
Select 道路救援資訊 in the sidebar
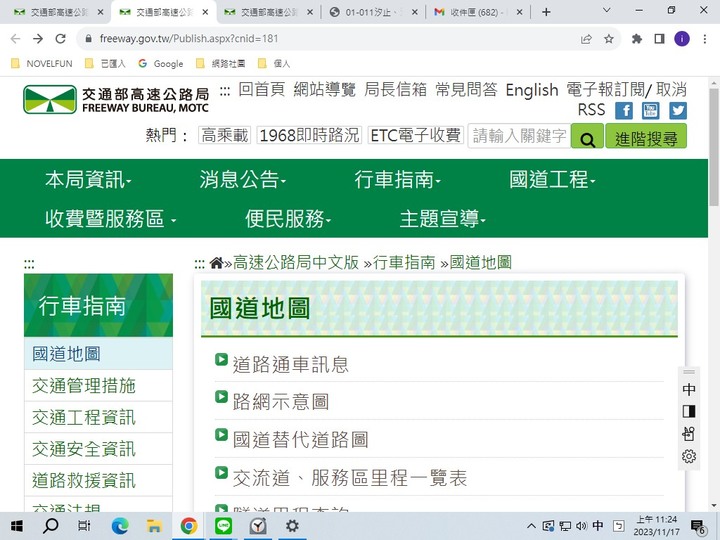pos(98,481)
